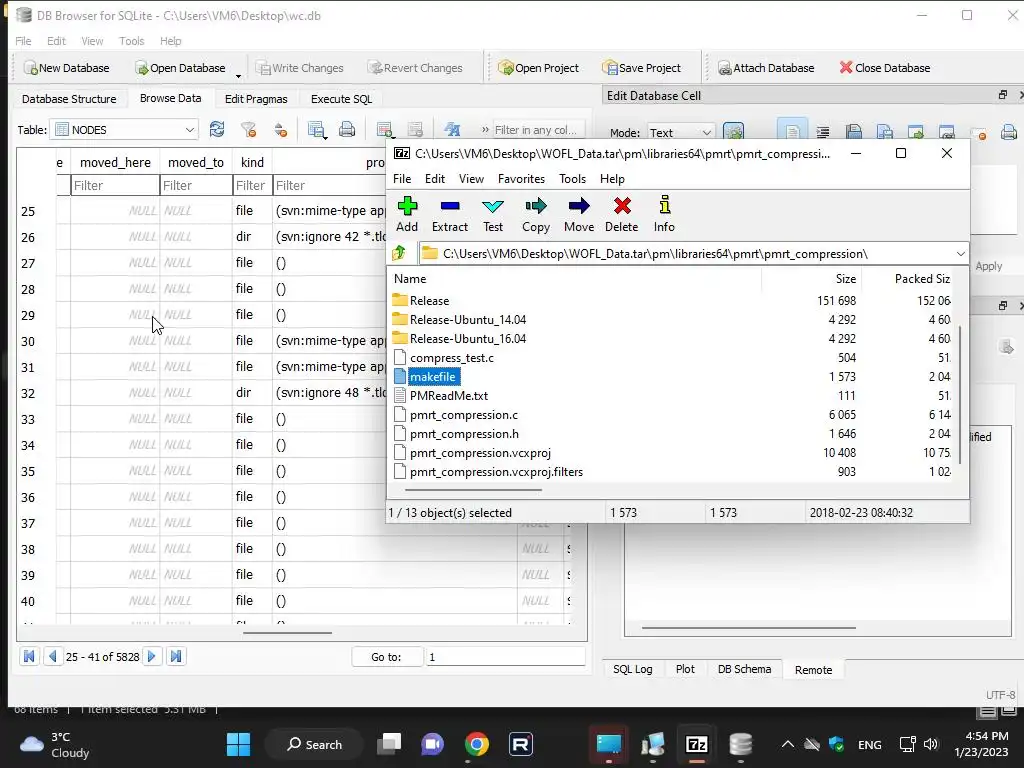Click auto-switch mode button beside Mode
Viewport: 1024px width, 768px height.
734,133
